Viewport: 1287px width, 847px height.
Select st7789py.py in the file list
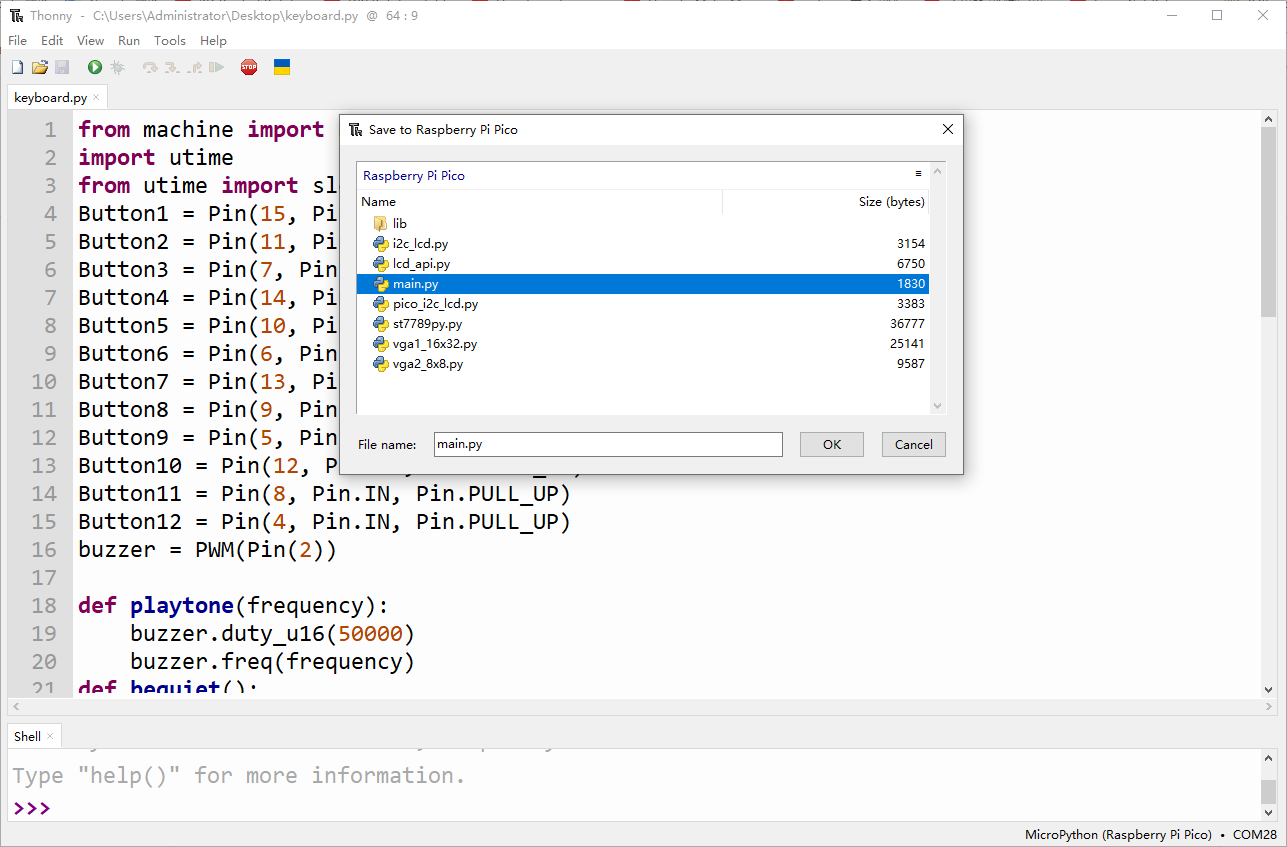click(x=643, y=323)
